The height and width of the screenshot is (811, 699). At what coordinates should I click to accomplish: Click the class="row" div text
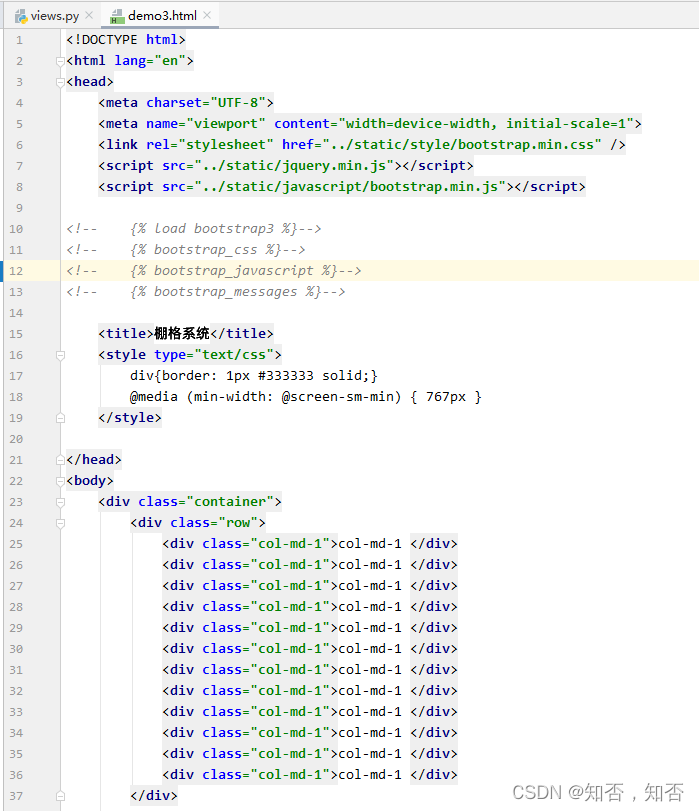pyautogui.click(x=214, y=522)
